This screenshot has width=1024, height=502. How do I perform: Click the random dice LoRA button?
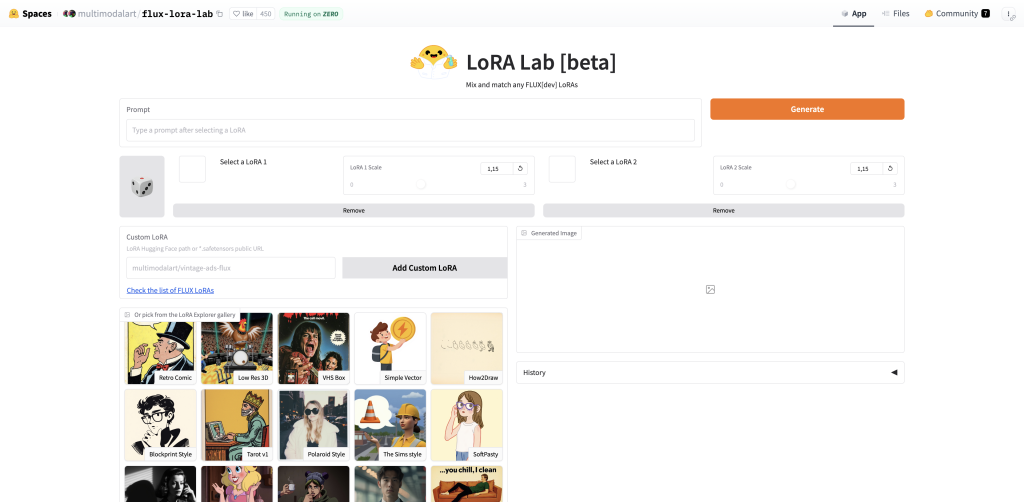pos(142,187)
